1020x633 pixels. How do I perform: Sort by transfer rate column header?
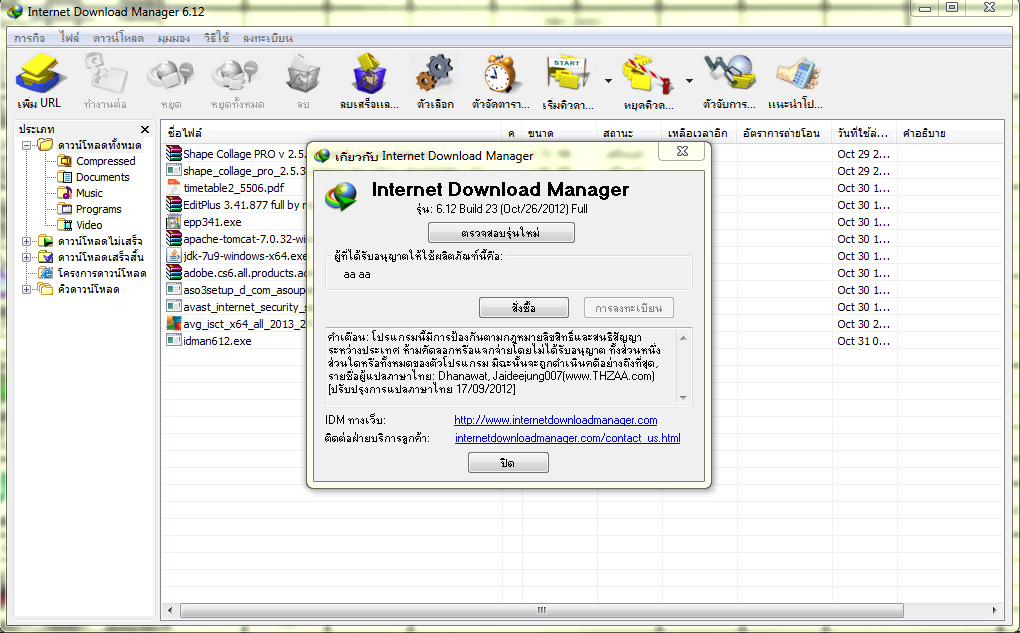784,133
